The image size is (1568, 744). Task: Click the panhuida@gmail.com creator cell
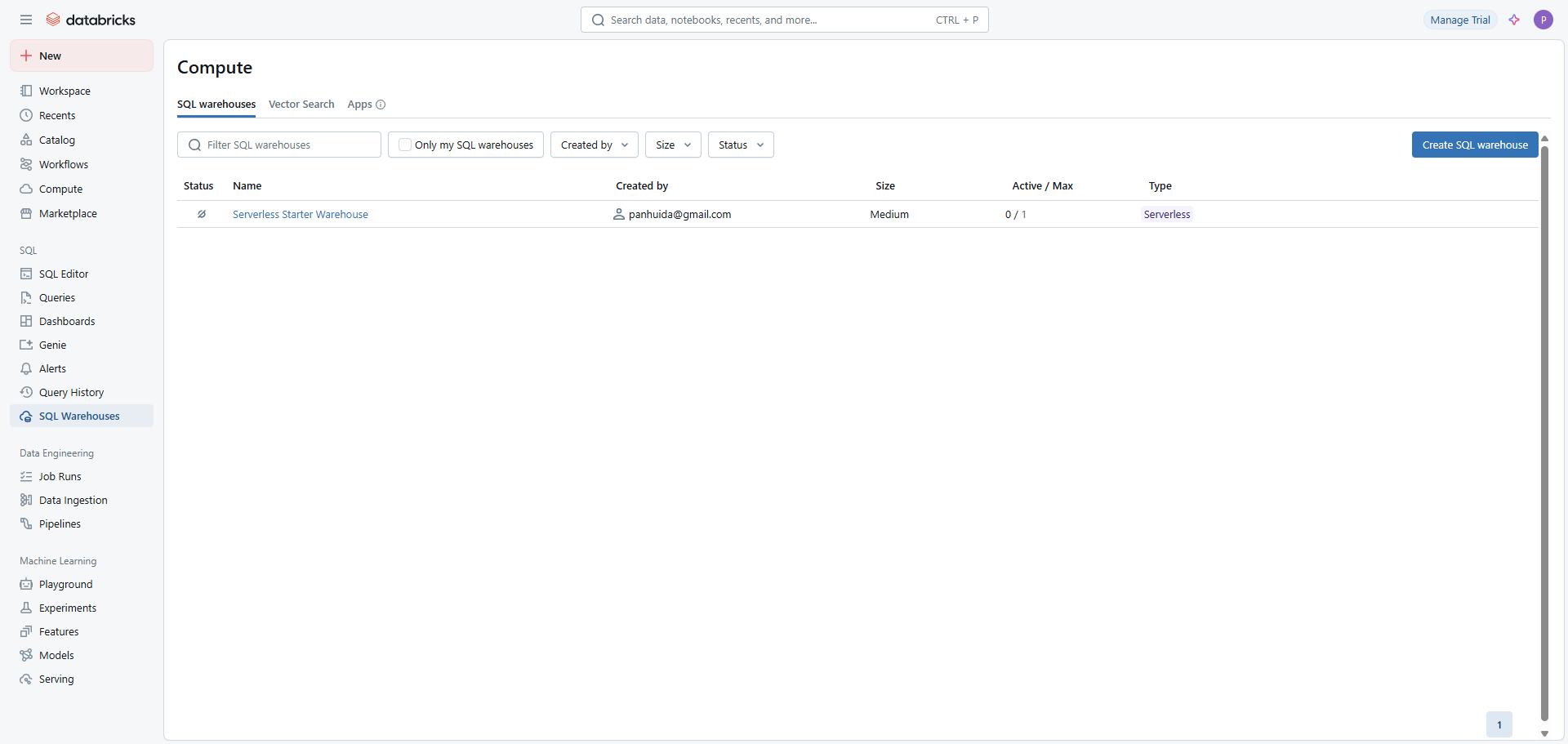tap(672, 214)
